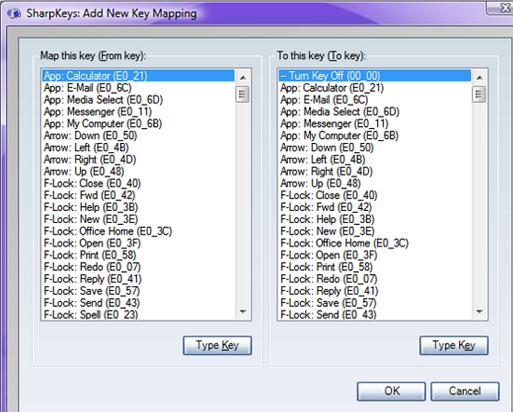Confirm the mapping with the OK button
Viewport: 513px width, 412px height.
tap(391, 391)
